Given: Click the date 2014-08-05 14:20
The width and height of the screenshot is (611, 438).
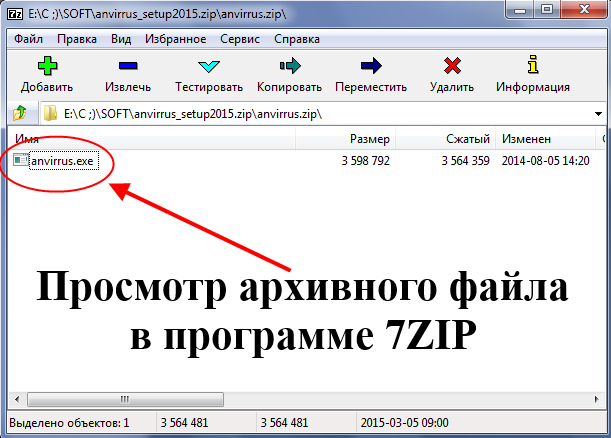Looking at the screenshot, I should pyautogui.click(x=546, y=161).
